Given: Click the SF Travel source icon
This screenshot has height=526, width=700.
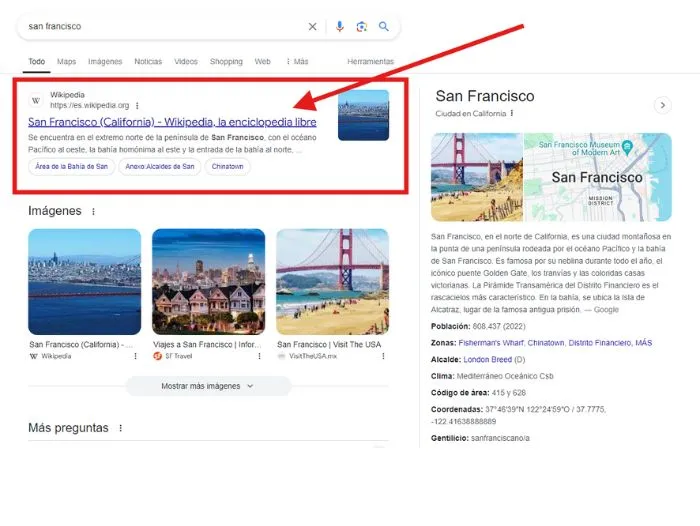Looking at the screenshot, I should click(x=157, y=356).
